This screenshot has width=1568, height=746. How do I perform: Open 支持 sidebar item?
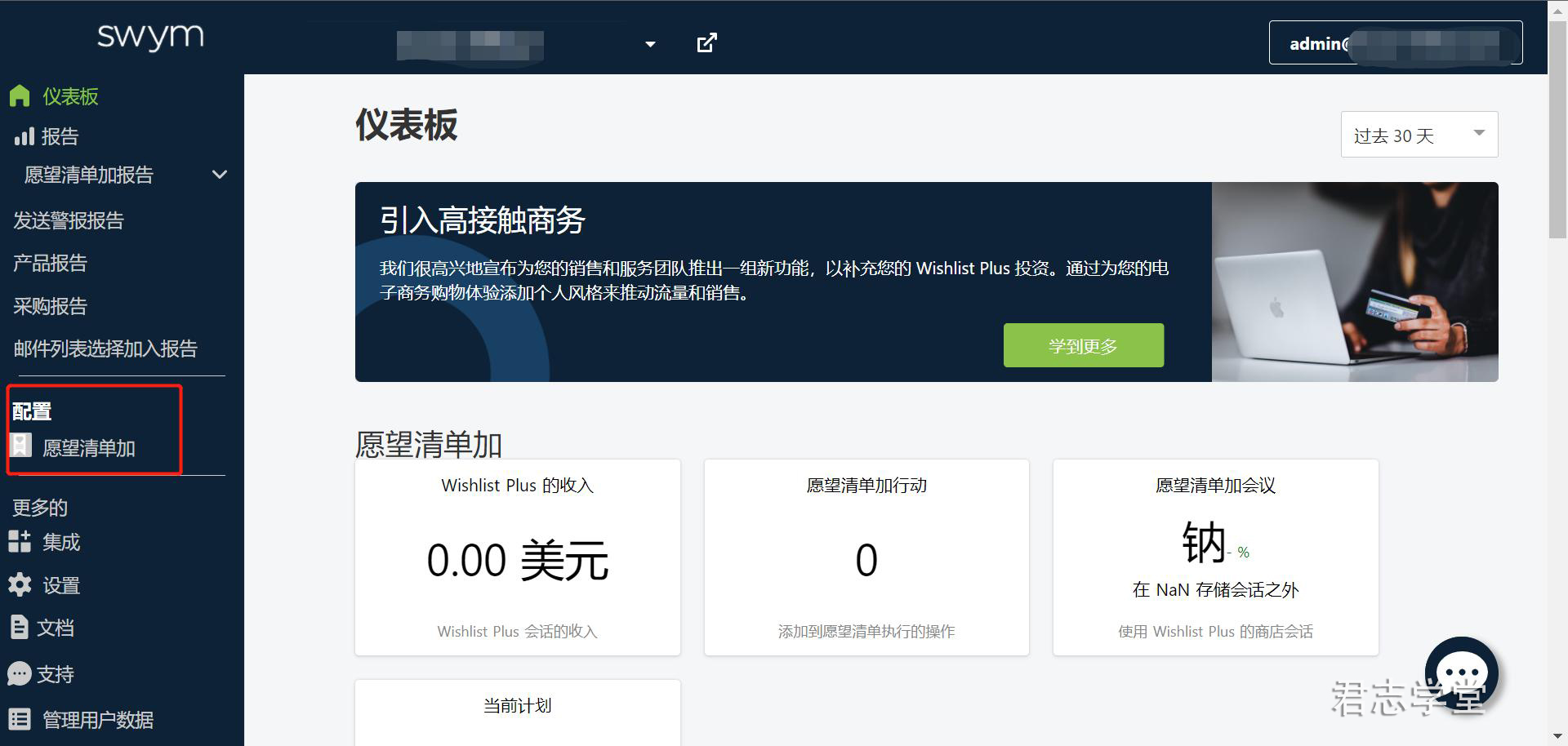click(x=56, y=674)
